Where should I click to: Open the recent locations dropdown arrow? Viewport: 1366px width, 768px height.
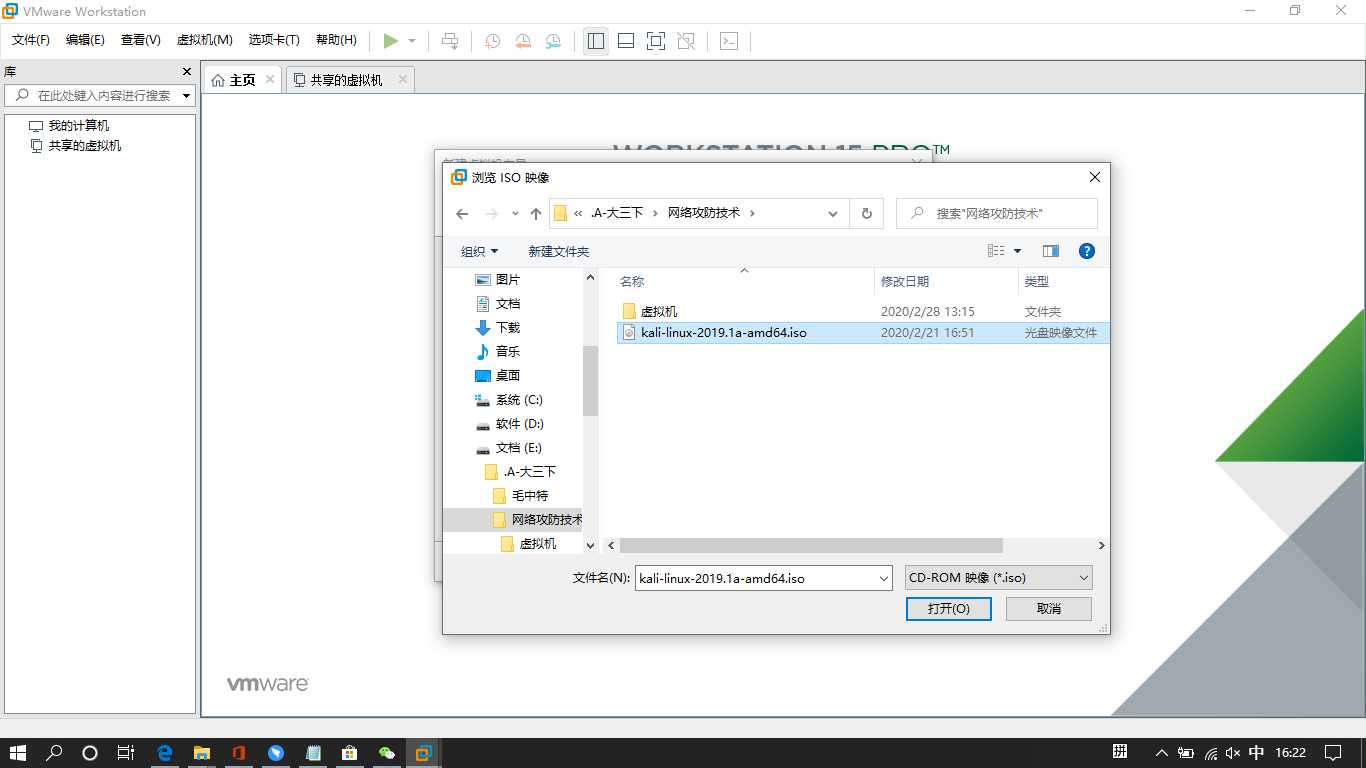[x=515, y=213]
